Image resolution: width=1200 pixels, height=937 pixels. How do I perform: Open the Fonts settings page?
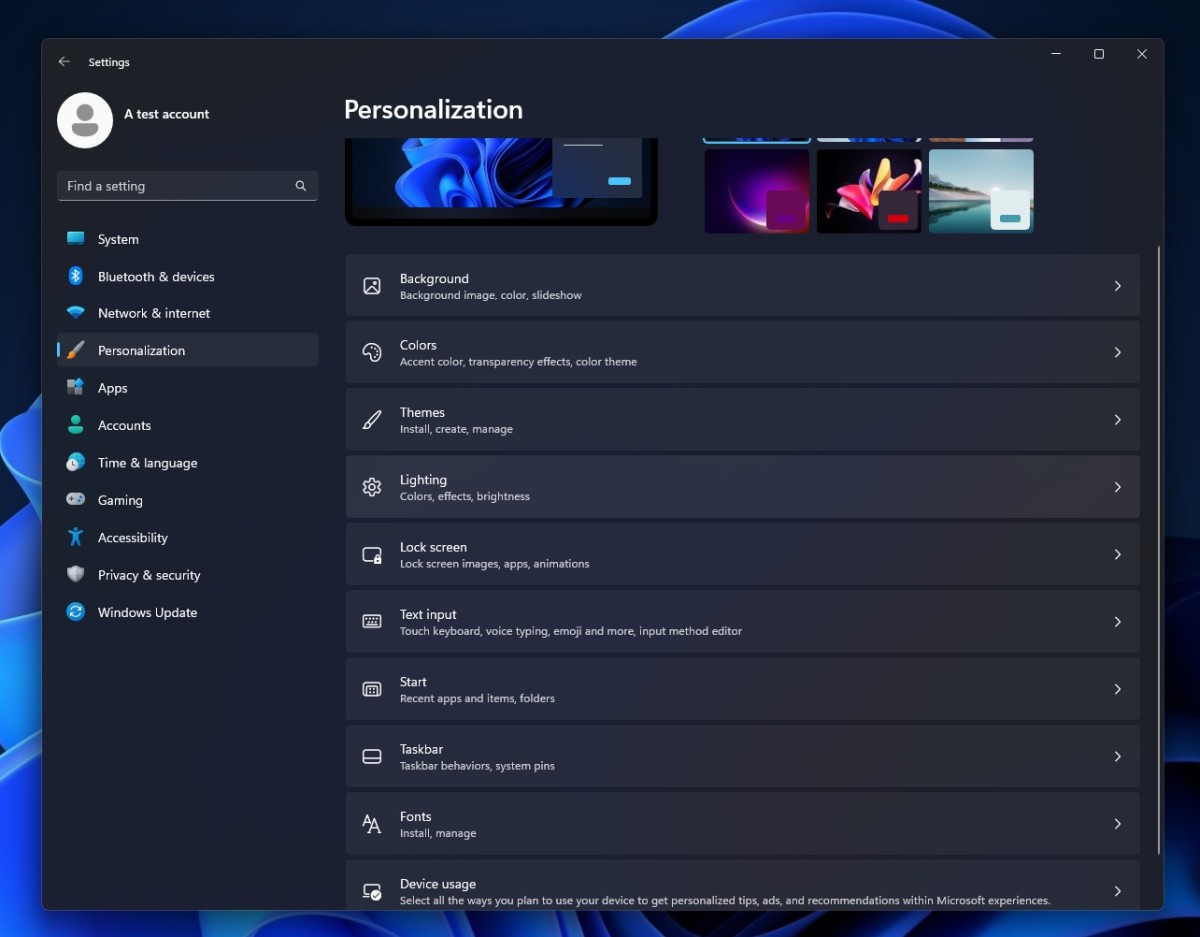[742, 823]
